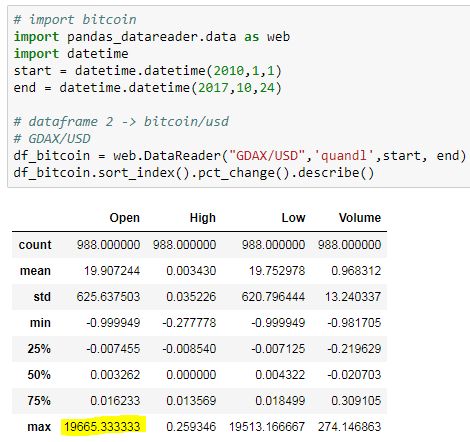Click the std row label
Screen dimensions: 470x442
click(42, 297)
